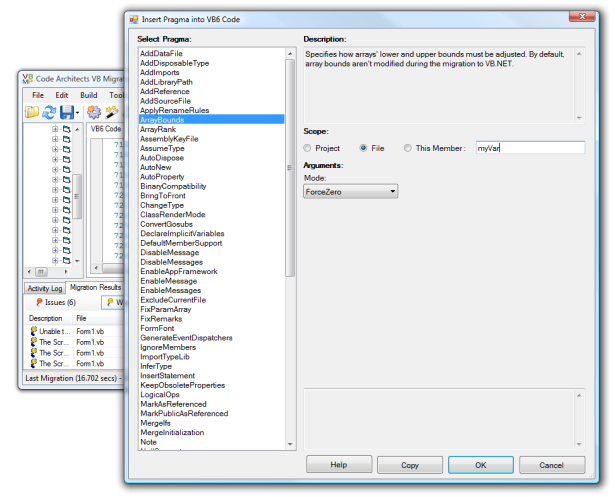Switch to the Activity Log tab

pyautogui.click(x=45, y=288)
